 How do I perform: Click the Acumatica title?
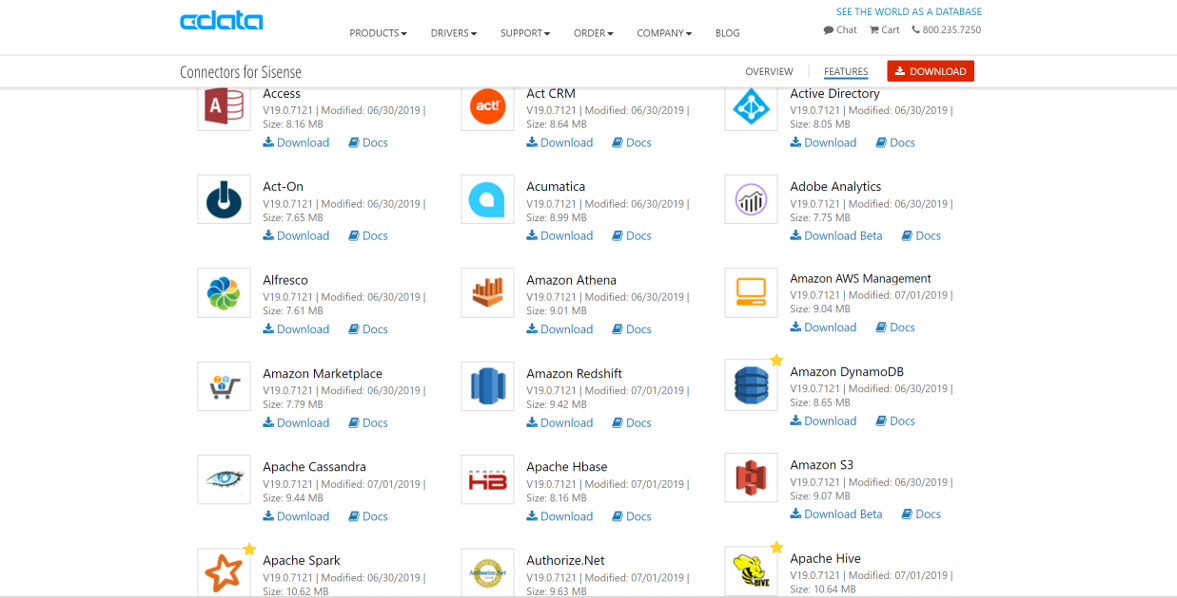point(555,186)
